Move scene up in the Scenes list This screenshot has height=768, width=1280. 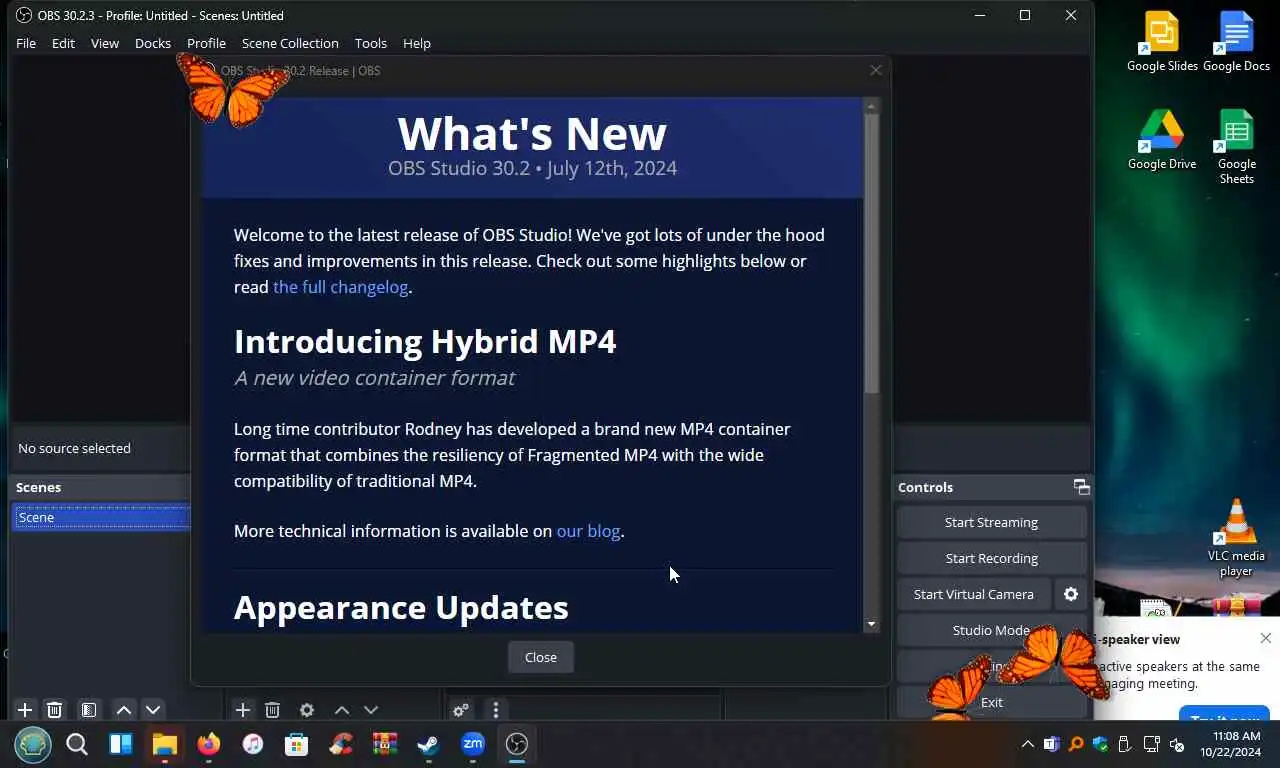pyautogui.click(x=124, y=710)
